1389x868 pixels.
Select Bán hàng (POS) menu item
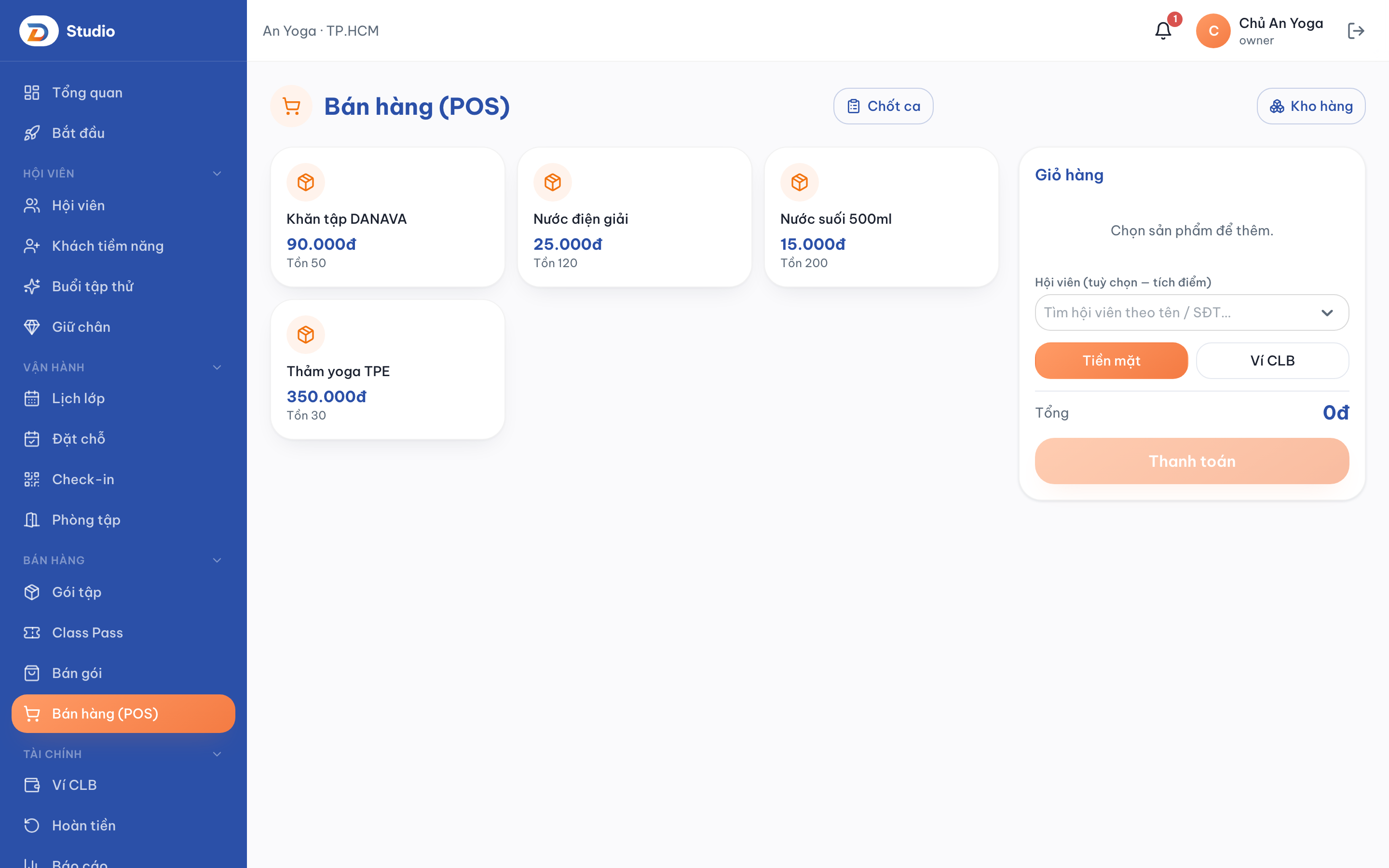pyautogui.click(x=123, y=714)
